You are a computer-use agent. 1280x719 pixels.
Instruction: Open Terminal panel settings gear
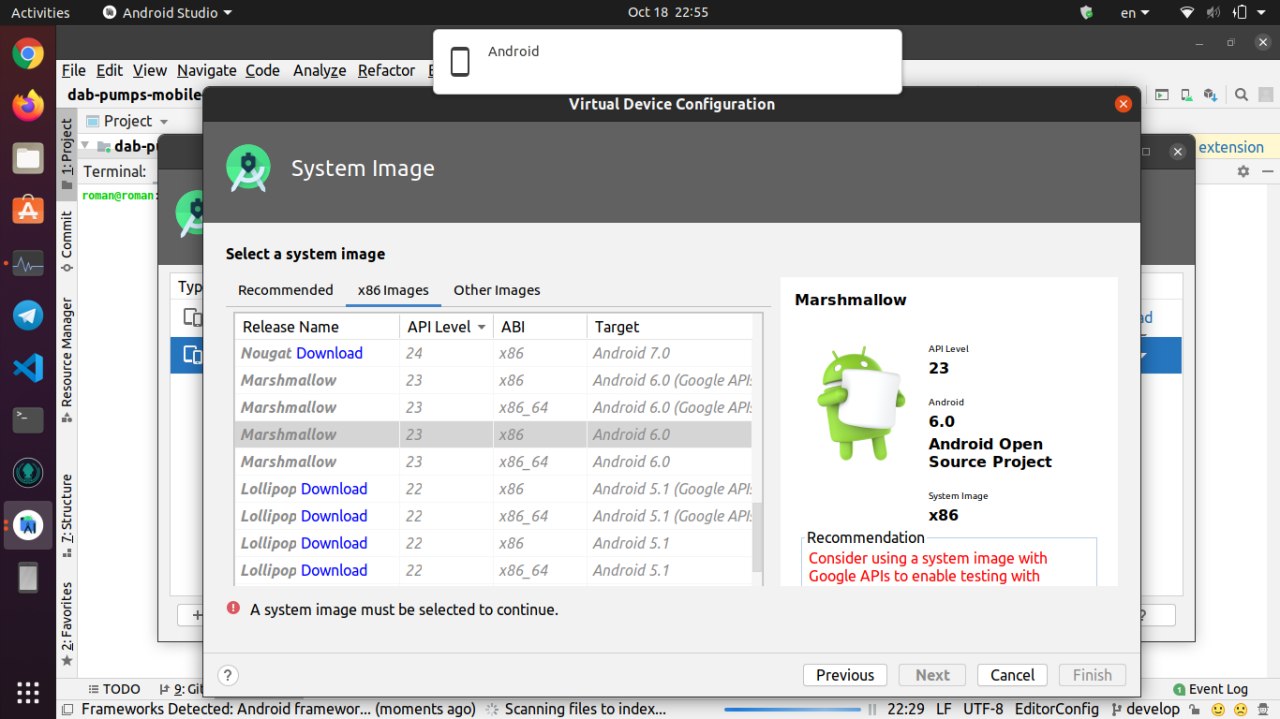(1243, 171)
